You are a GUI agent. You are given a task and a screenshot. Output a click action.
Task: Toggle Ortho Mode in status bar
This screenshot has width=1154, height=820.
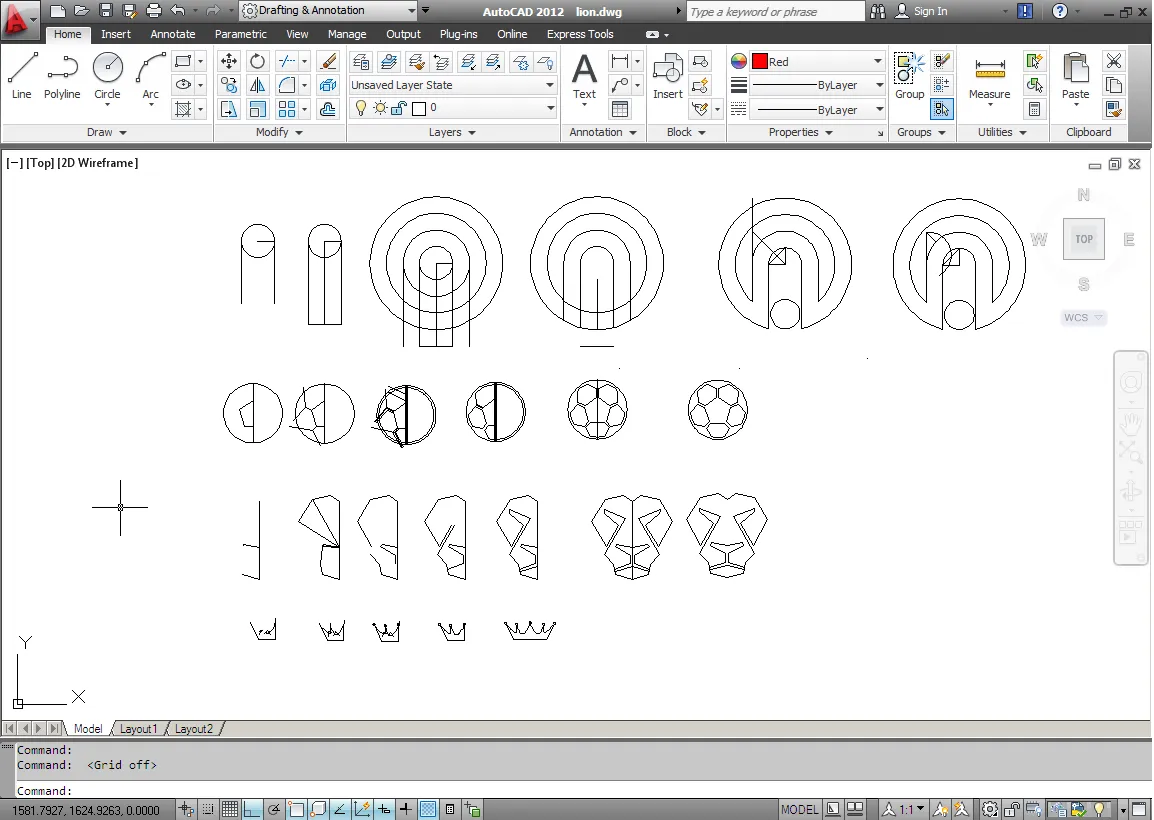pyautogui.click(x=252, y=810)
